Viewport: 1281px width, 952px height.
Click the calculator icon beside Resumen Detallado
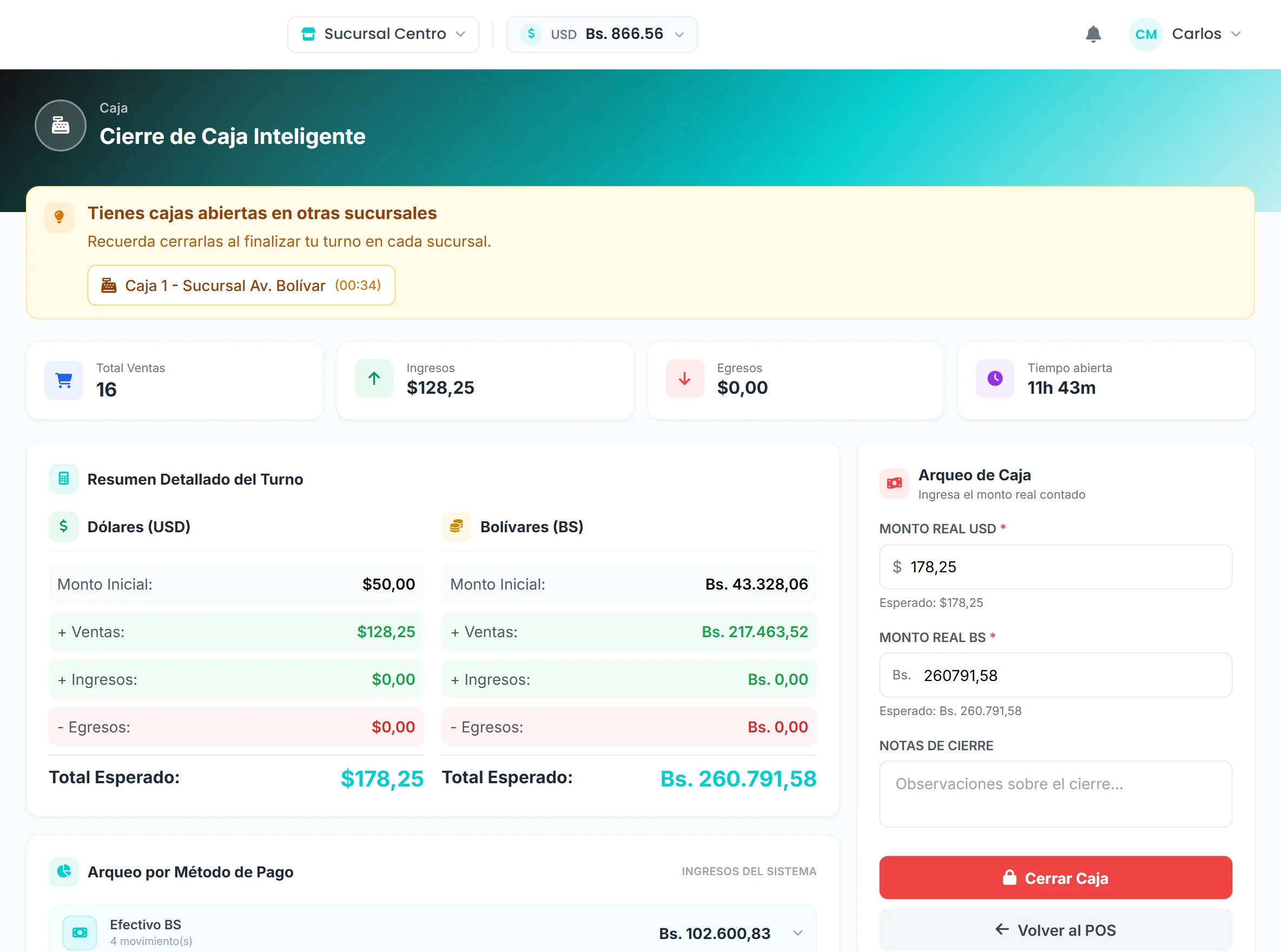click(x=64, y=479)
